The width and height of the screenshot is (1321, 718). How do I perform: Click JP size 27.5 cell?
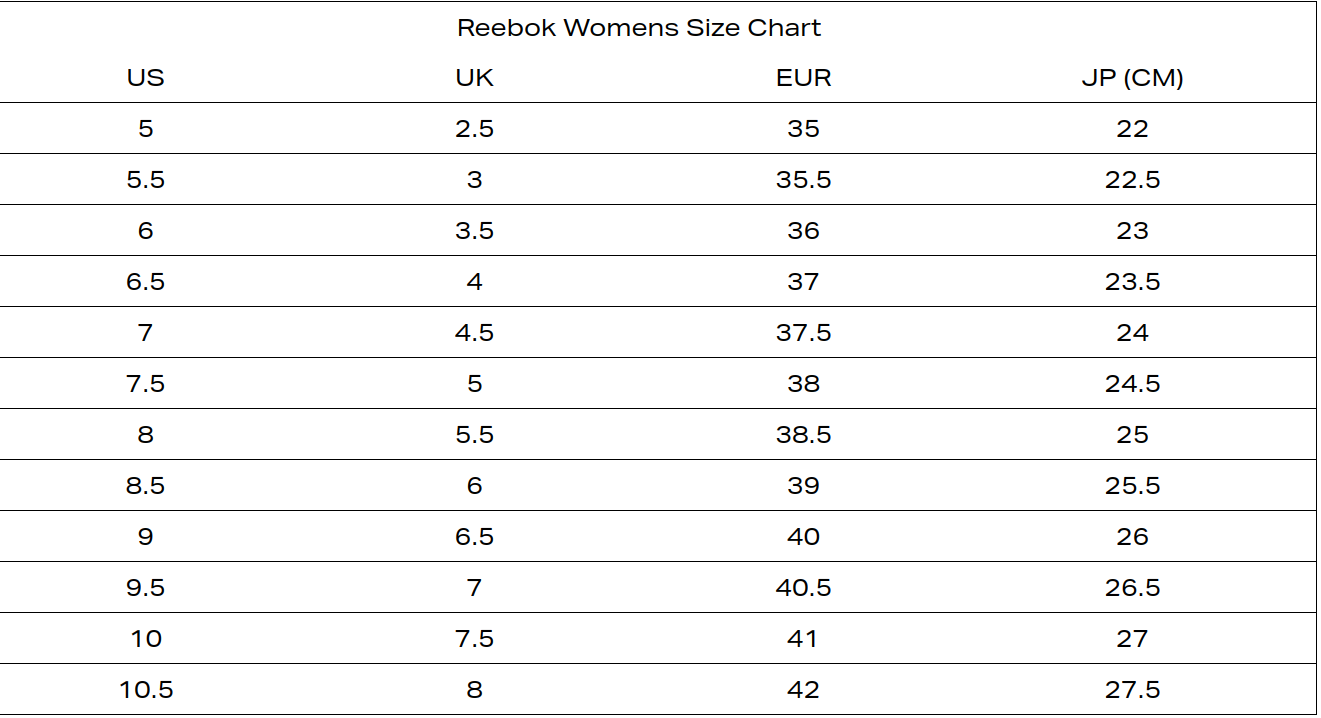click(x=1132, y=690)
